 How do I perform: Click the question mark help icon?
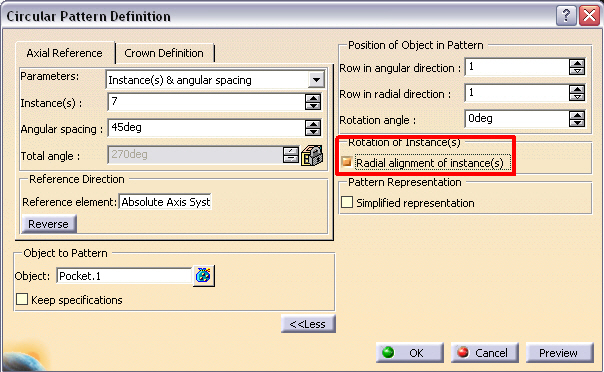pyautogui.click(x=566, y=16)
